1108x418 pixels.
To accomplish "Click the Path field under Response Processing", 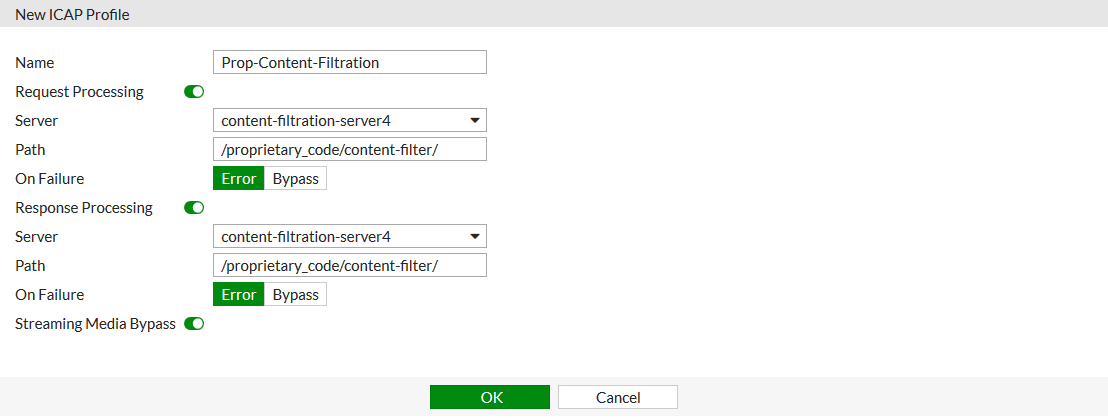I will pos(350,266).
